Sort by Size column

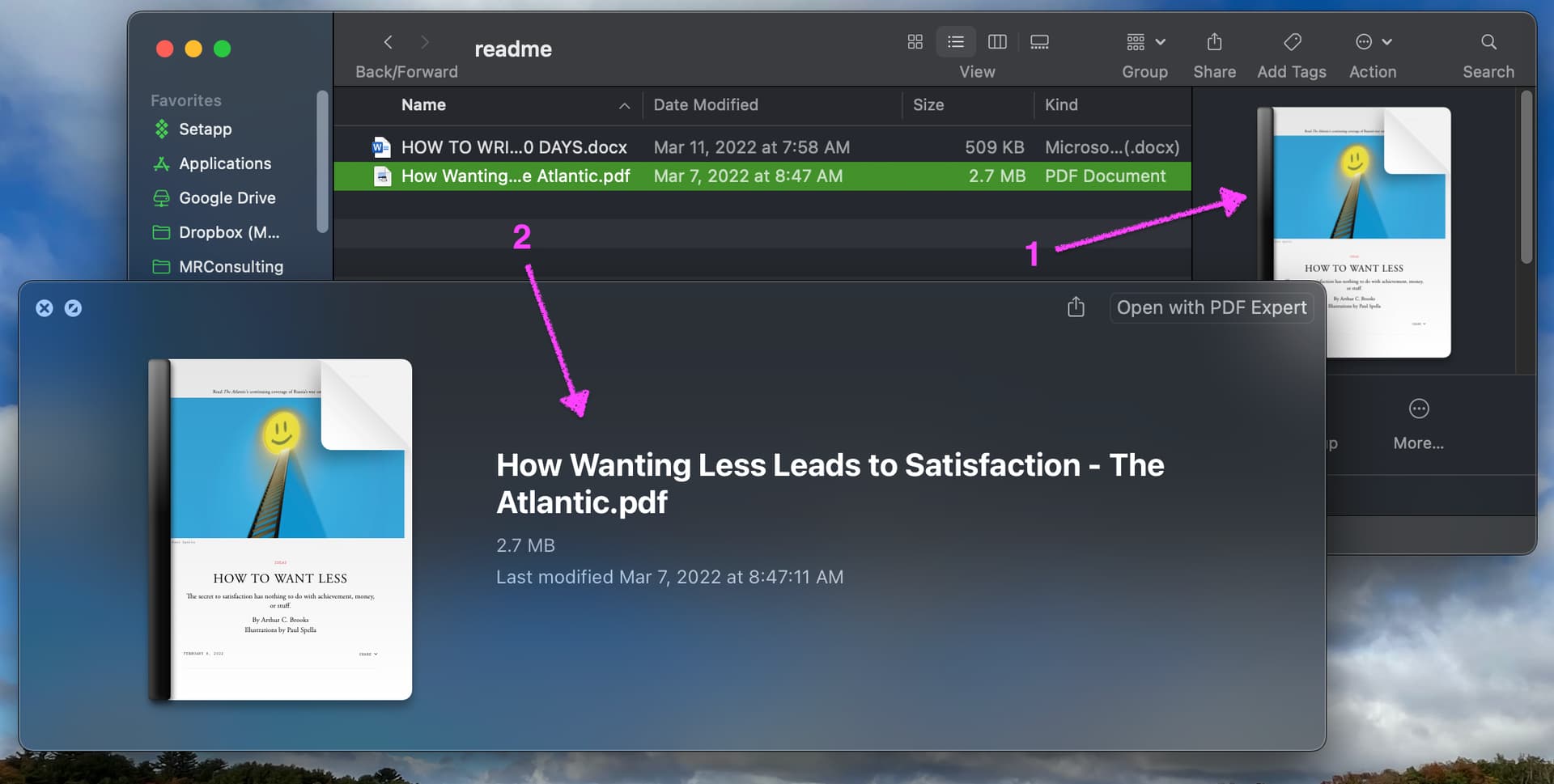click(x=928, y=105)
